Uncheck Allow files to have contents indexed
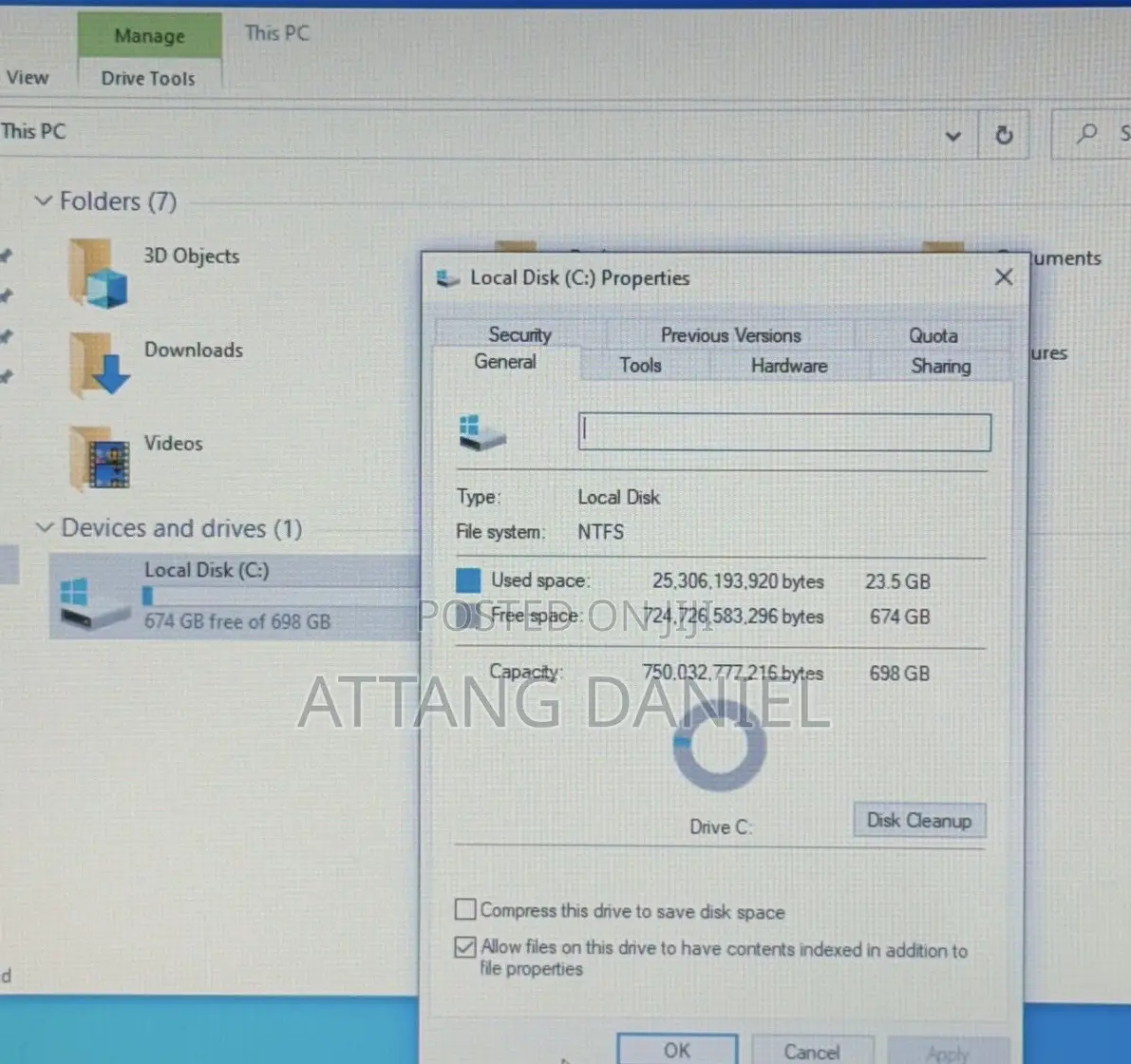This screenshot has height=1064, width=1131. [465, 946]
